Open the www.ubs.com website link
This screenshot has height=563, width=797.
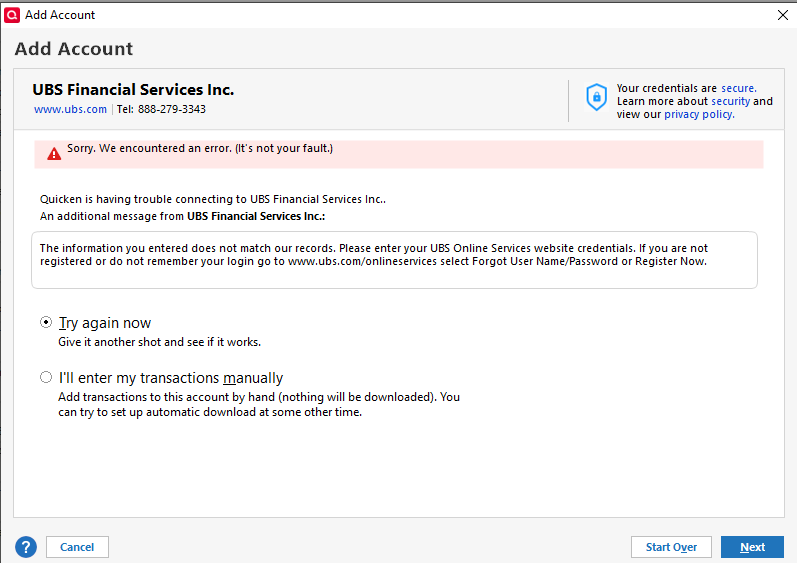point(70,109)
